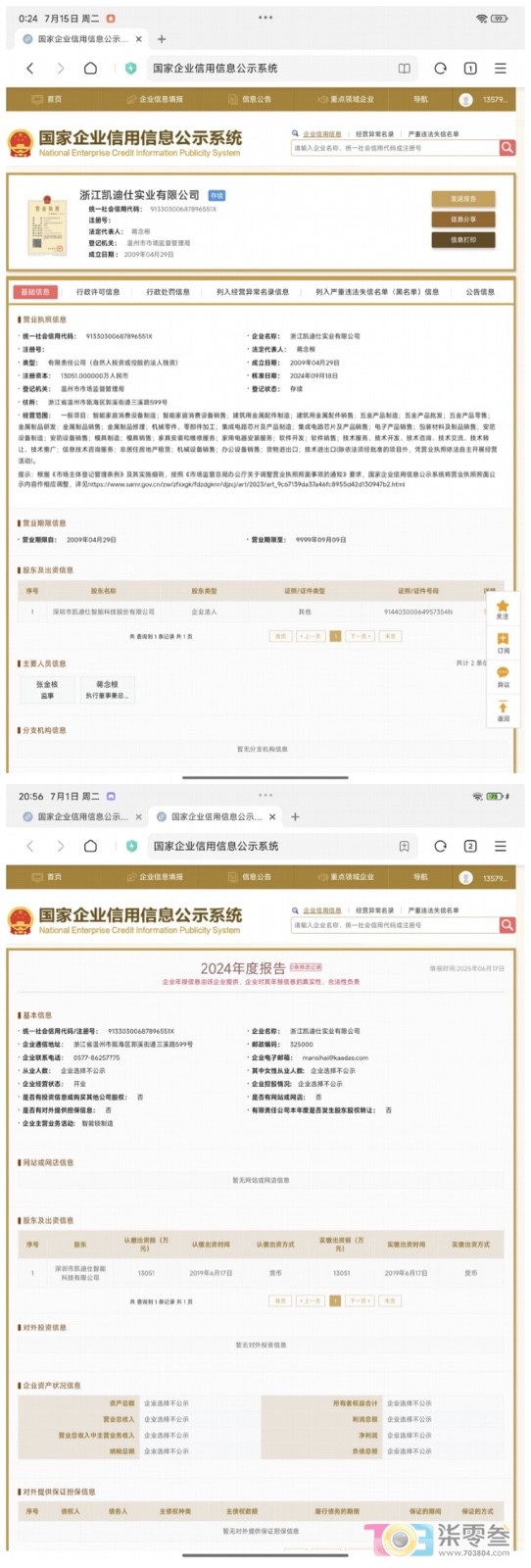This screenshot has width=531, height=1568.
Task: Close the single tab in upper browser
Action: pyautogui.click(x=139, y=39)
